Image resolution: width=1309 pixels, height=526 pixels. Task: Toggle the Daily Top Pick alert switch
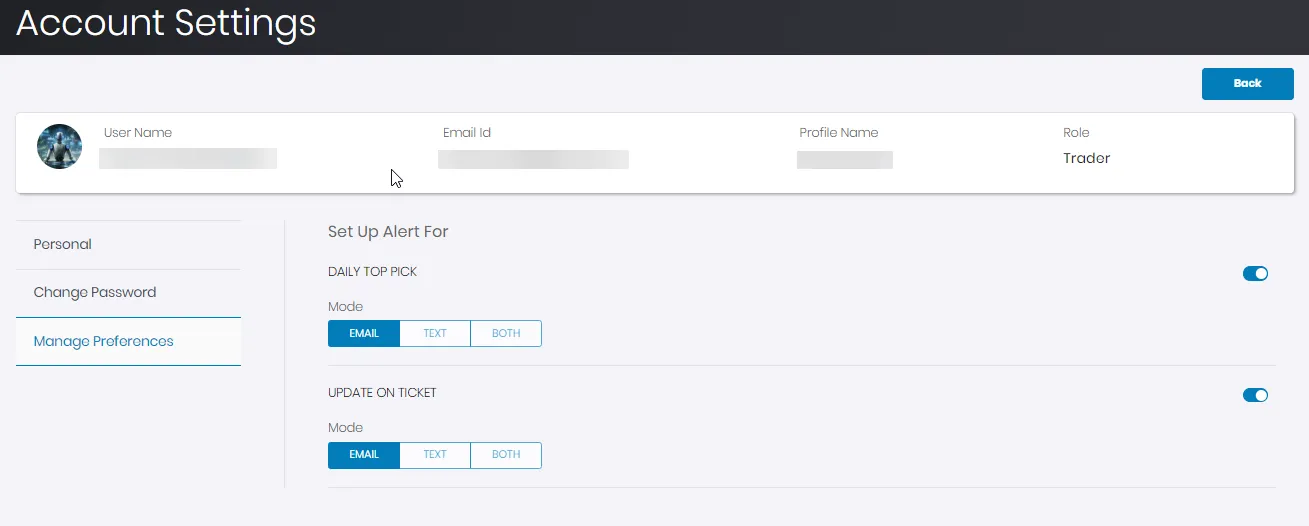pos(1255,273)
